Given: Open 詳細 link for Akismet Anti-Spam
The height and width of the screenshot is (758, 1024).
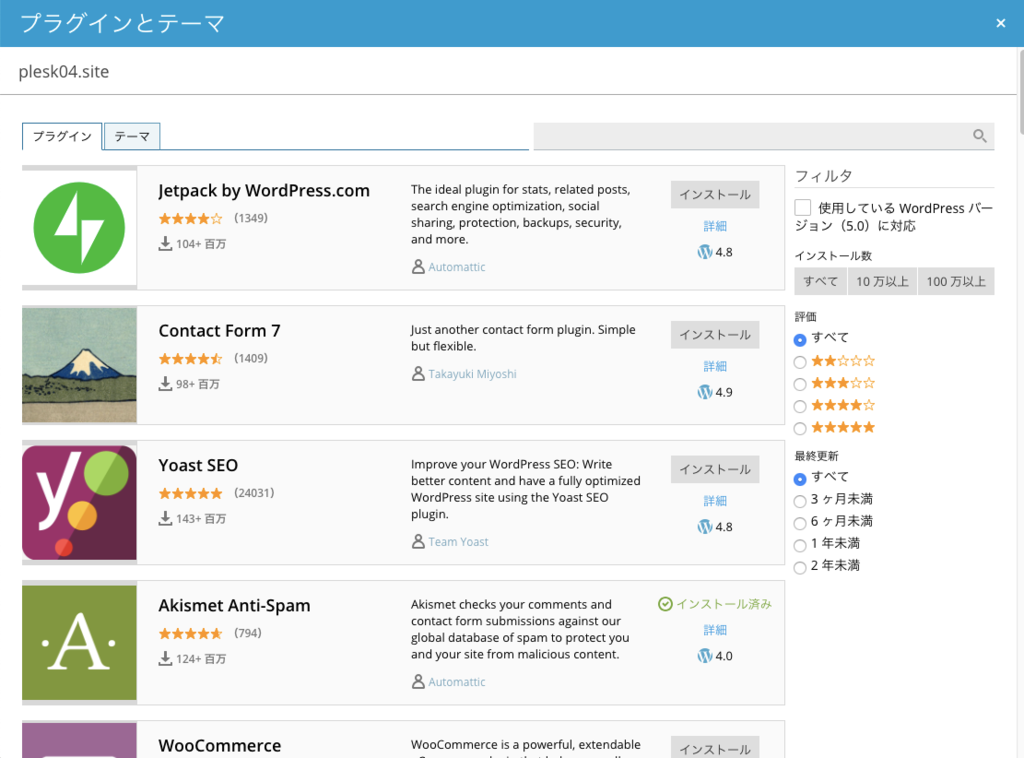Looking at the screenshot, I should click(715, 630).
